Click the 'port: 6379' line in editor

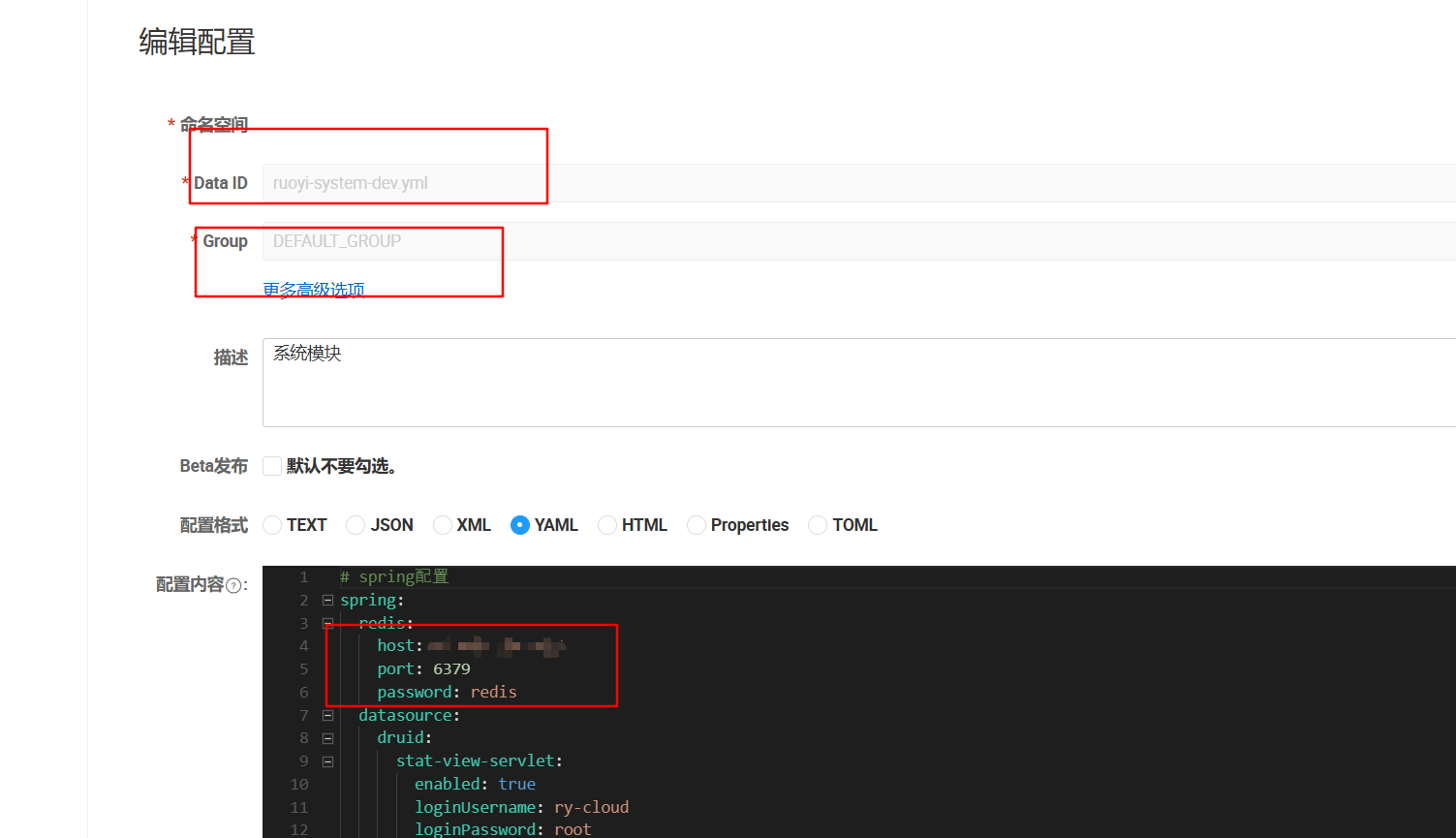[x=424, y=668]
